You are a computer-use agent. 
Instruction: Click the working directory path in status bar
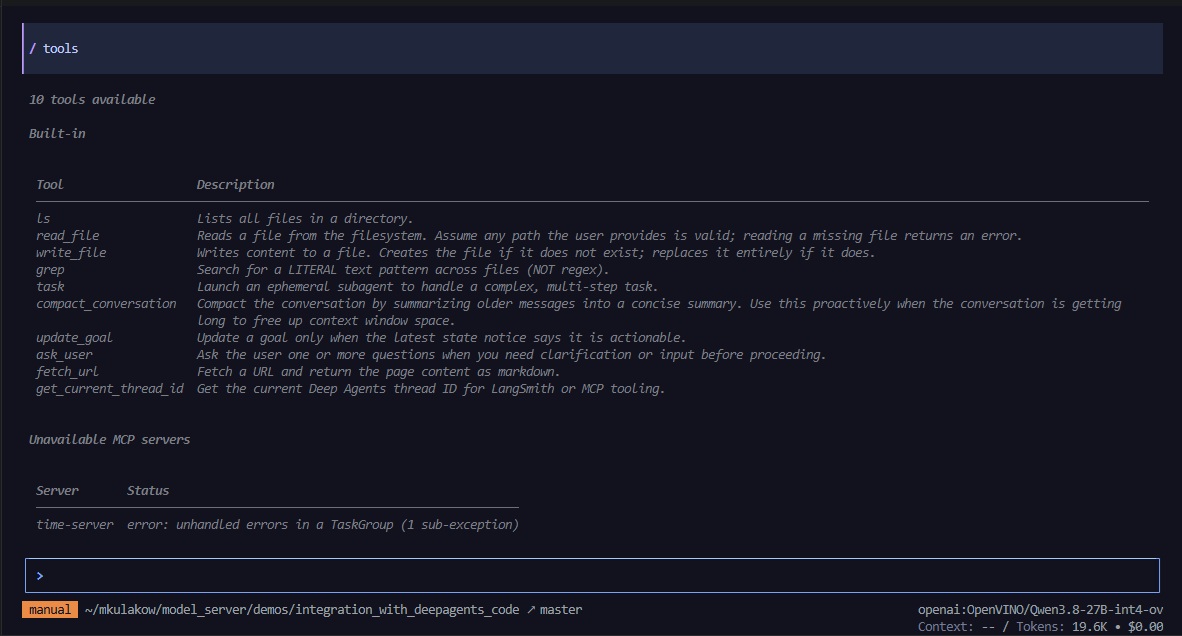click(302, 610)
